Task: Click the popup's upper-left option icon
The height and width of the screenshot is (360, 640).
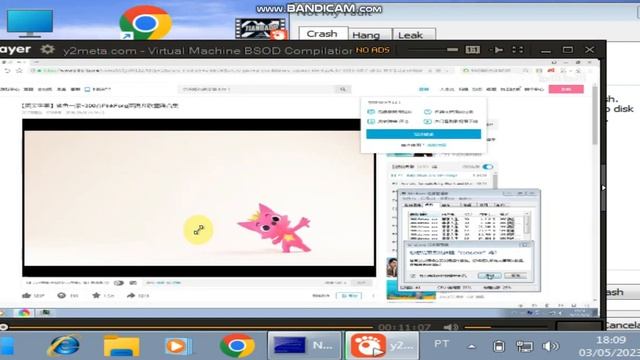Action: point(371,111)
